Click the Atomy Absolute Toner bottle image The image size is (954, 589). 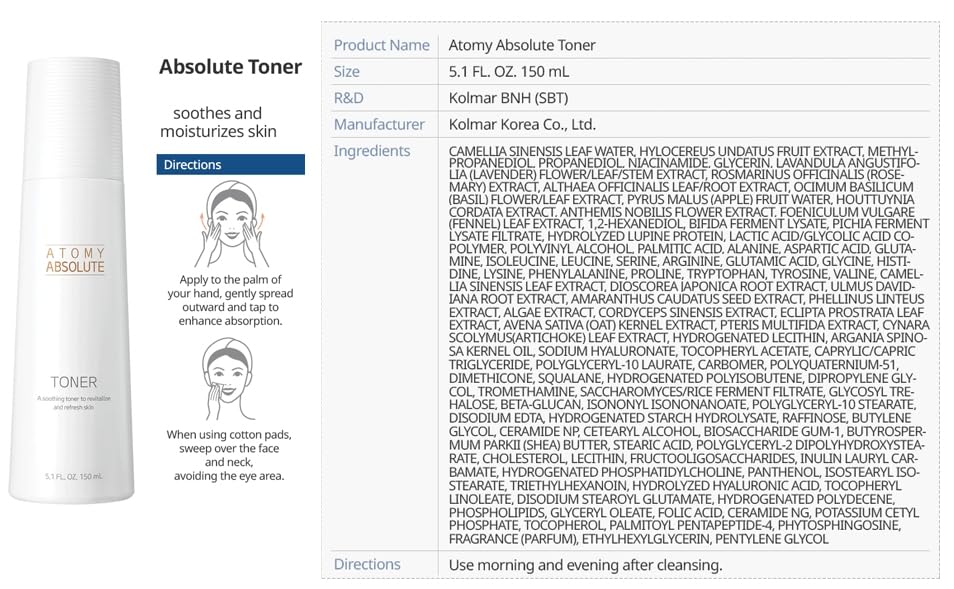[x=72, y=281]
